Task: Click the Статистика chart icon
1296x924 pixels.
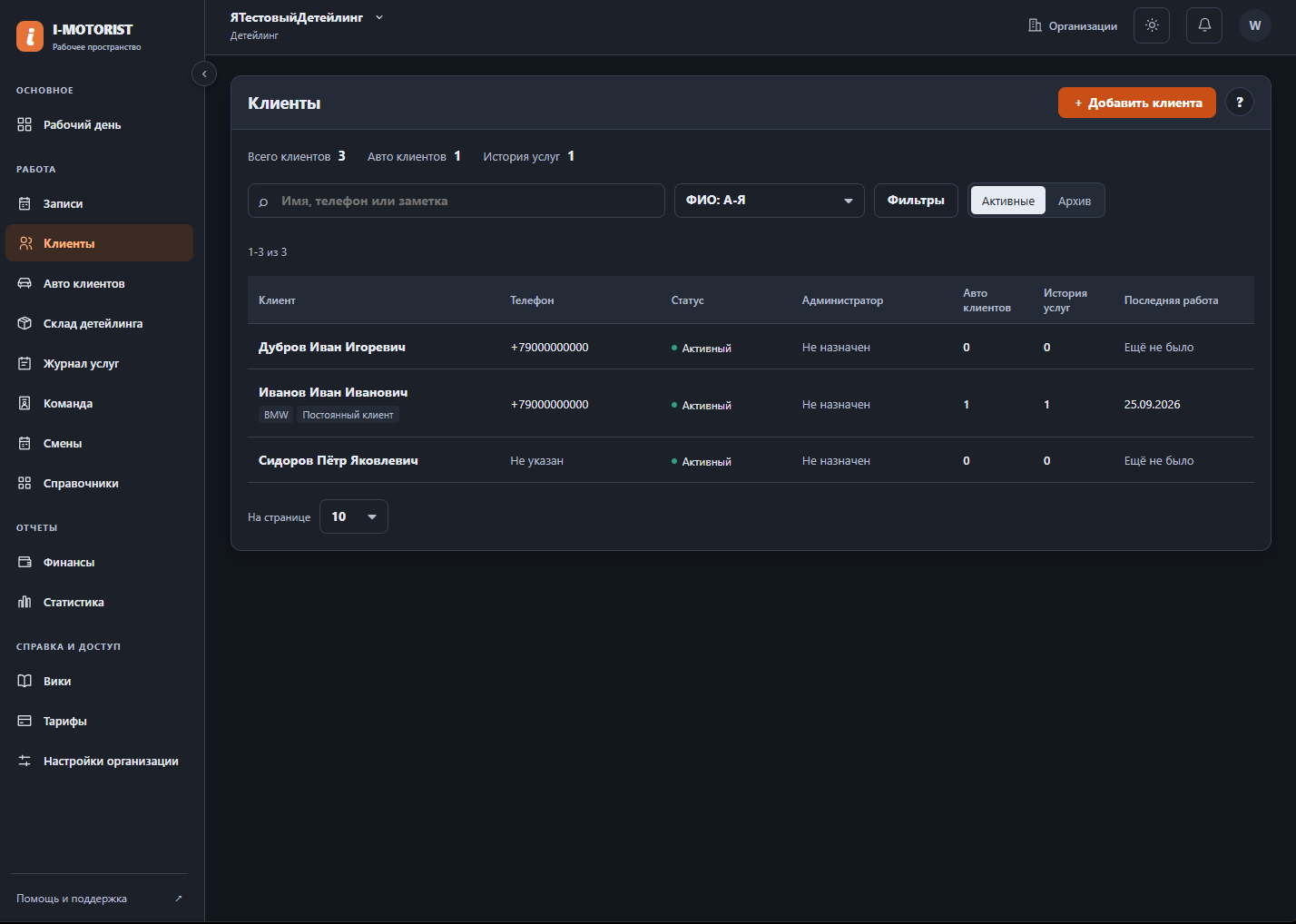Action: coord(25,602)
